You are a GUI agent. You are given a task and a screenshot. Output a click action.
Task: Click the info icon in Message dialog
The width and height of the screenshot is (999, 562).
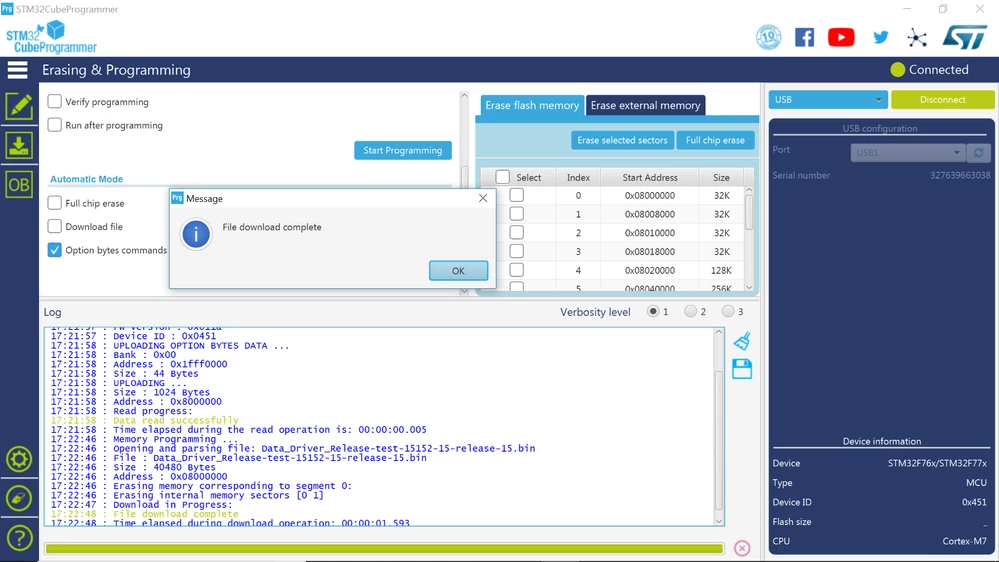tap(196, 234)
